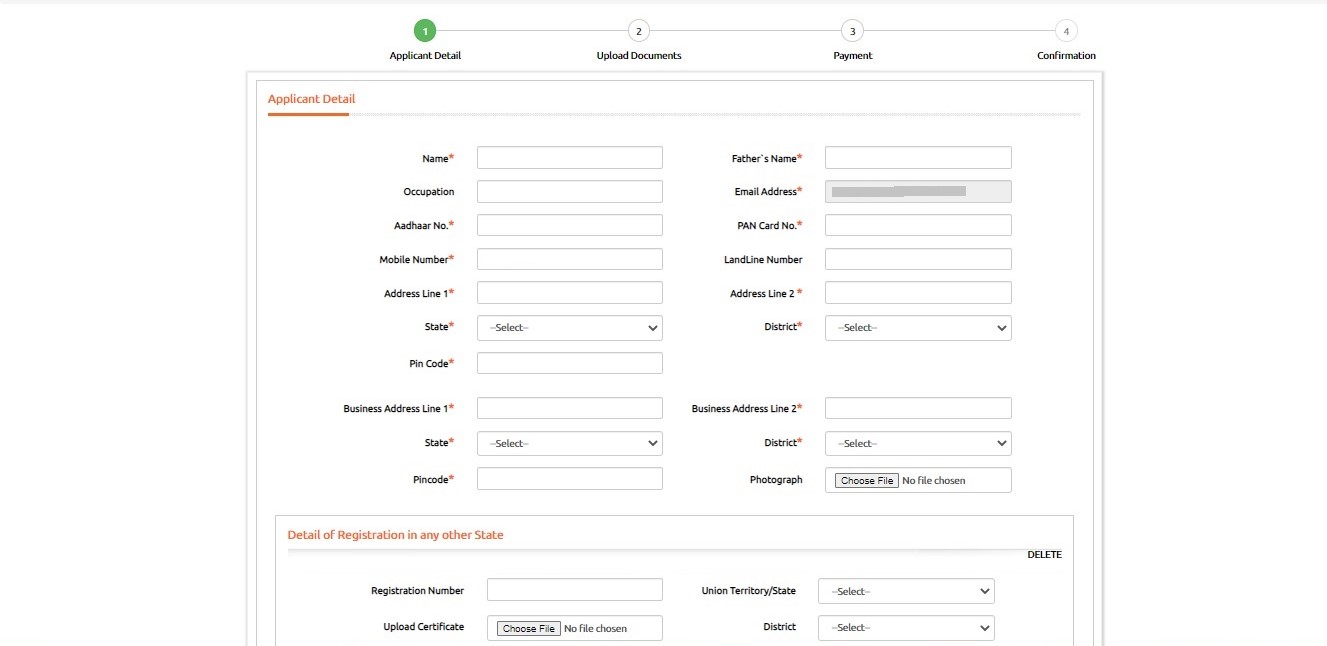Click the DELETE link in registration section
This screenshot has width=1327, height=646.
[1044, 554]
